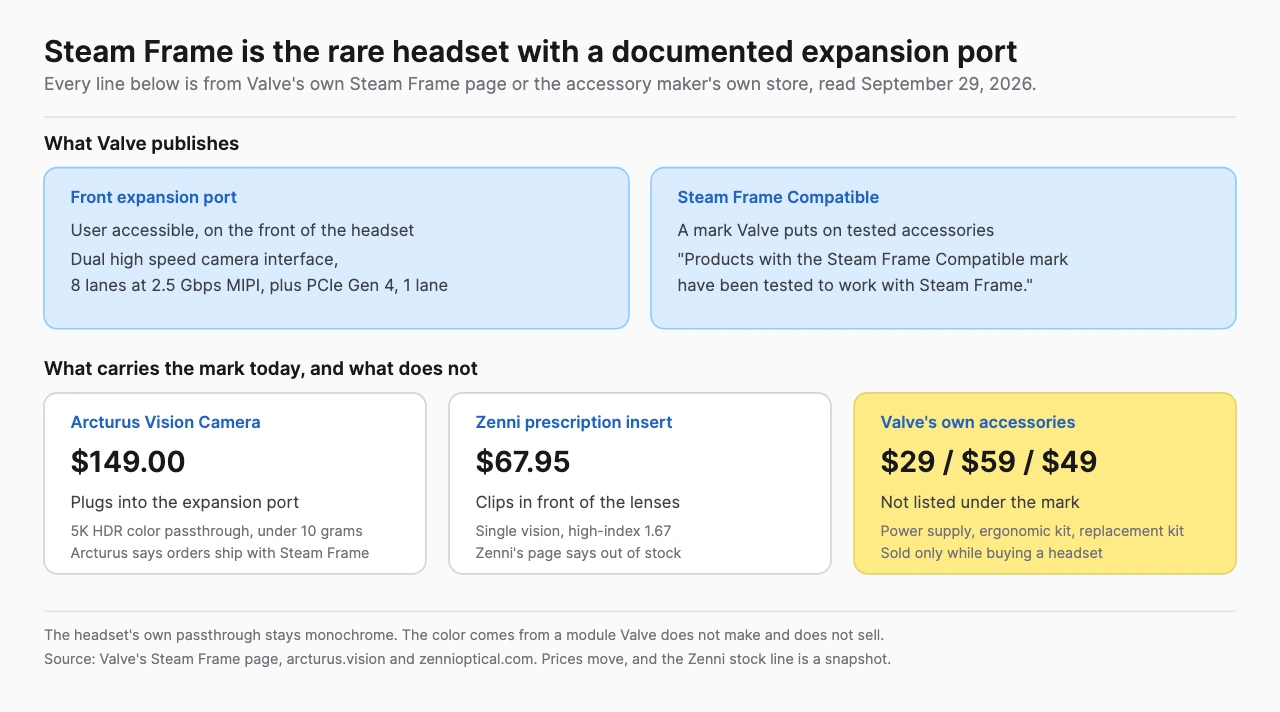Click 'Plugs into the expansion port'
The image size is (1280, 712).
(185, 502)
